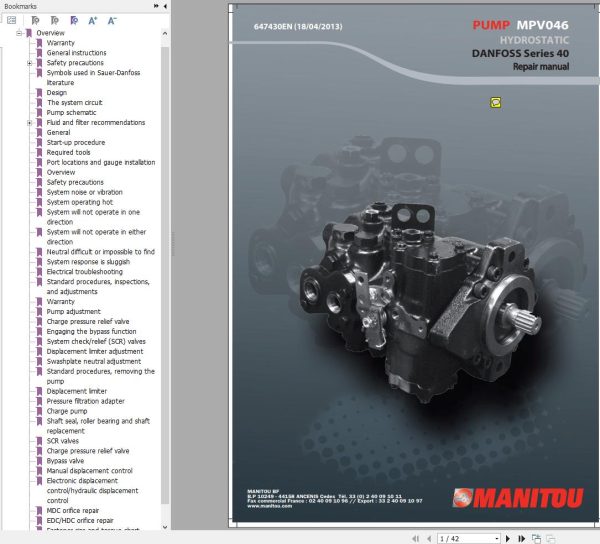Open Symbols used in Sauer-Danfoss literature bookmark
Image resolution: width=600 pixels, height=544 pixels.
[x=93, y=77]
